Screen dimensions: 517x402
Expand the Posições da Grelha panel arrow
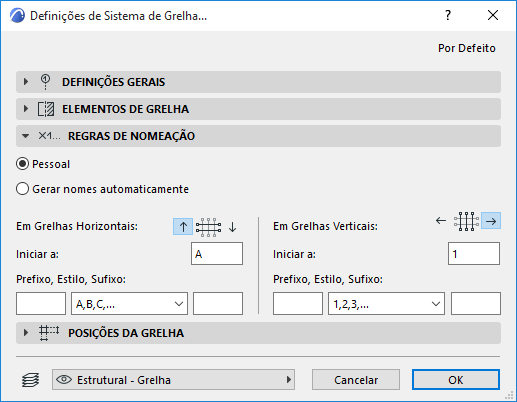click(x=25, y=333)
